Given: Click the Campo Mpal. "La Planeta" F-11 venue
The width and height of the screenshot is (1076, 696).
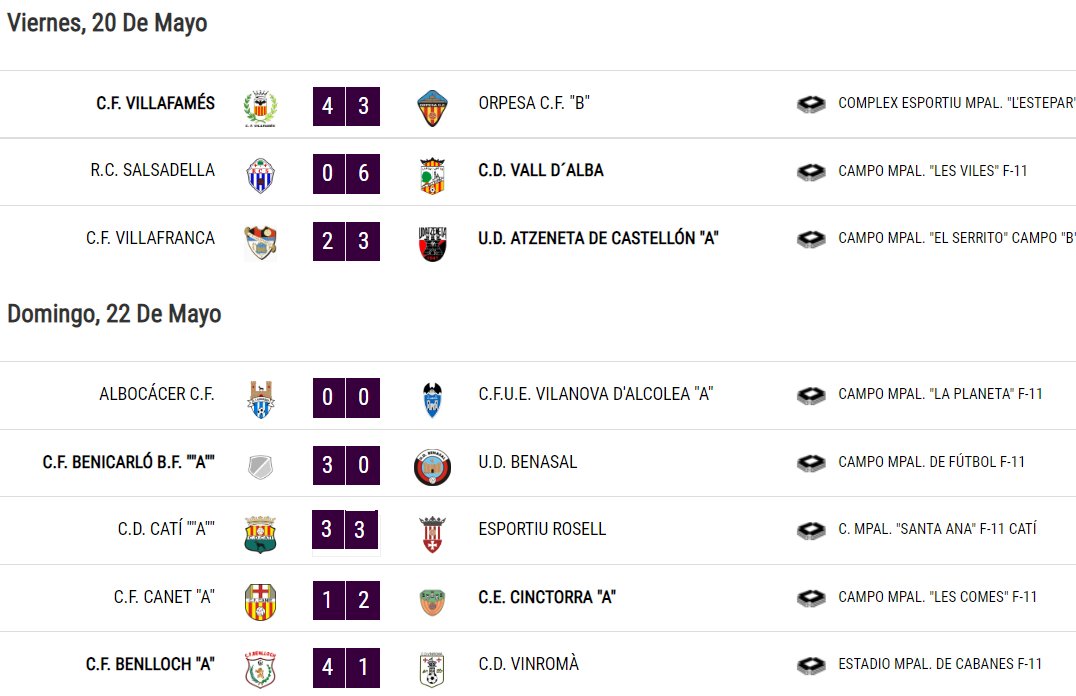Looking at the screenshot, I should [940, 394].
